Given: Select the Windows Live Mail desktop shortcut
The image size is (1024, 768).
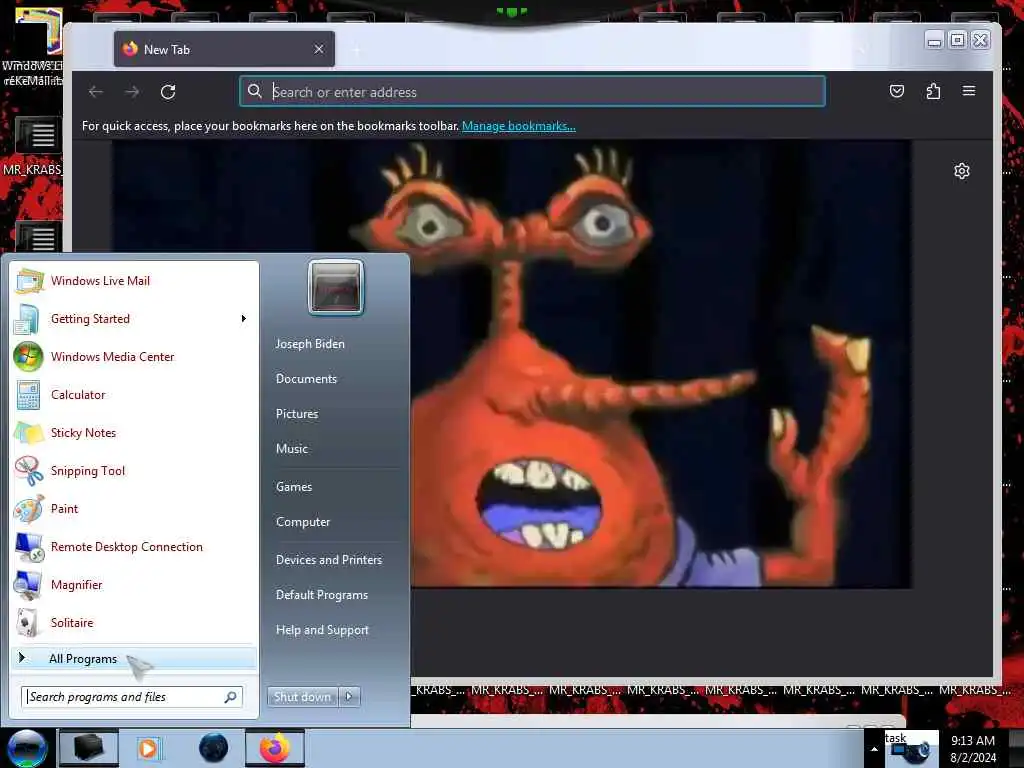Looking at the screenshot, I should click(x=33, y=46).
